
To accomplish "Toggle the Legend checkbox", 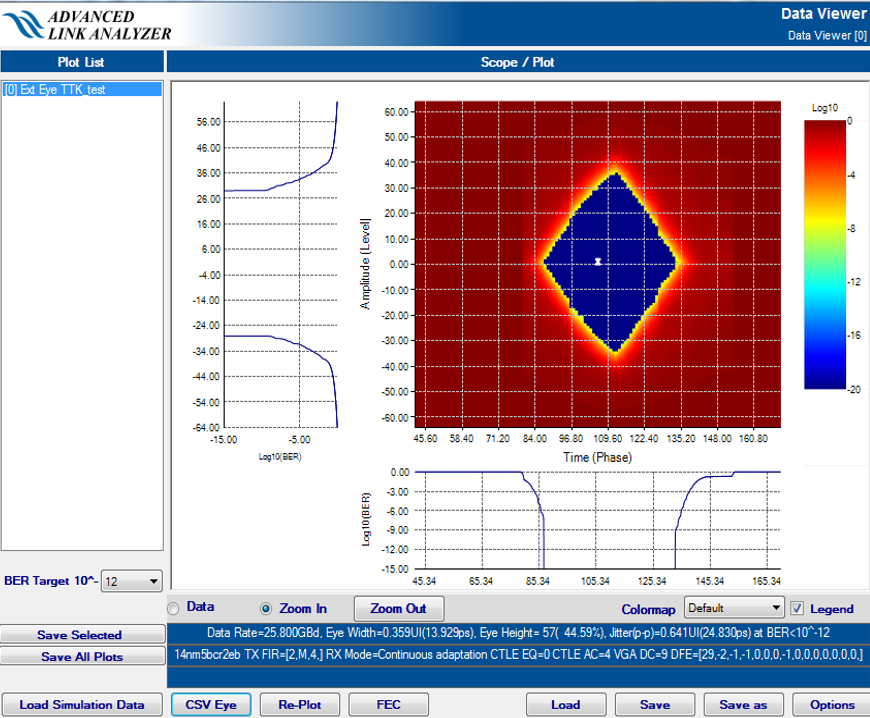I will coord(797,608).
